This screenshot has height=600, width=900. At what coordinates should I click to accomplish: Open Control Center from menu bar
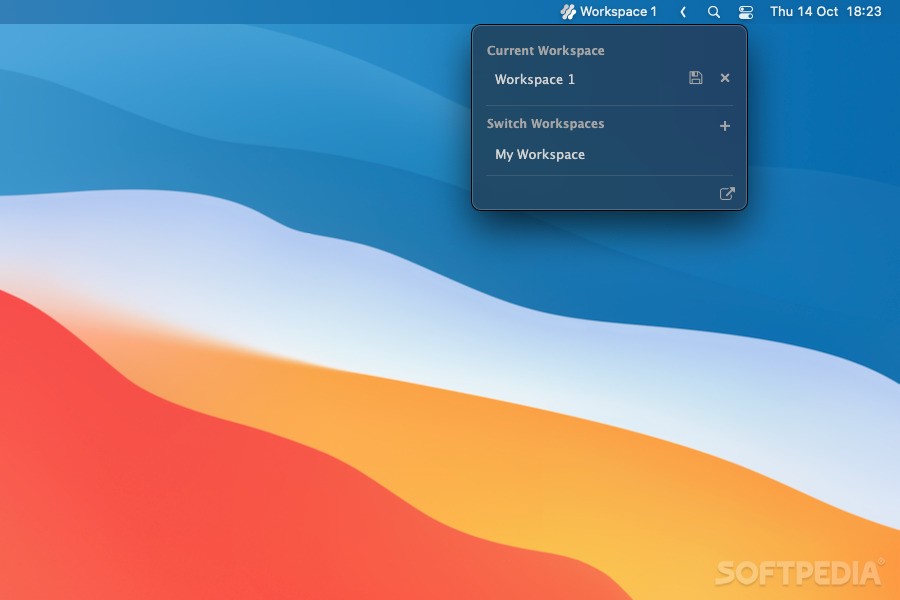click(x=745, y=11)
